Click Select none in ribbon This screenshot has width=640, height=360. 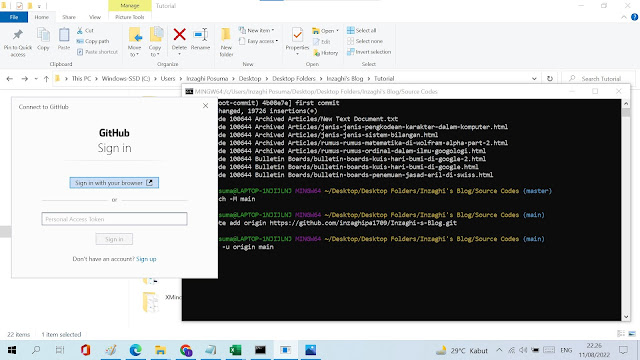tap(365, 41)
